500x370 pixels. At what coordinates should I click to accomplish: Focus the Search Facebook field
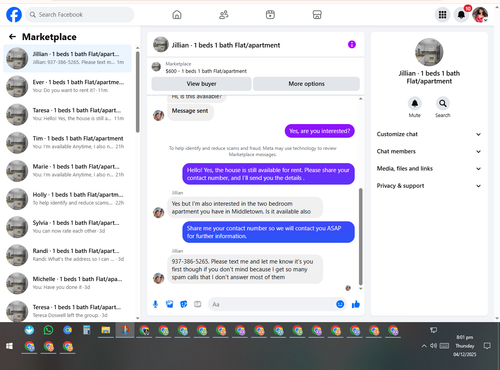click(80, 15)
